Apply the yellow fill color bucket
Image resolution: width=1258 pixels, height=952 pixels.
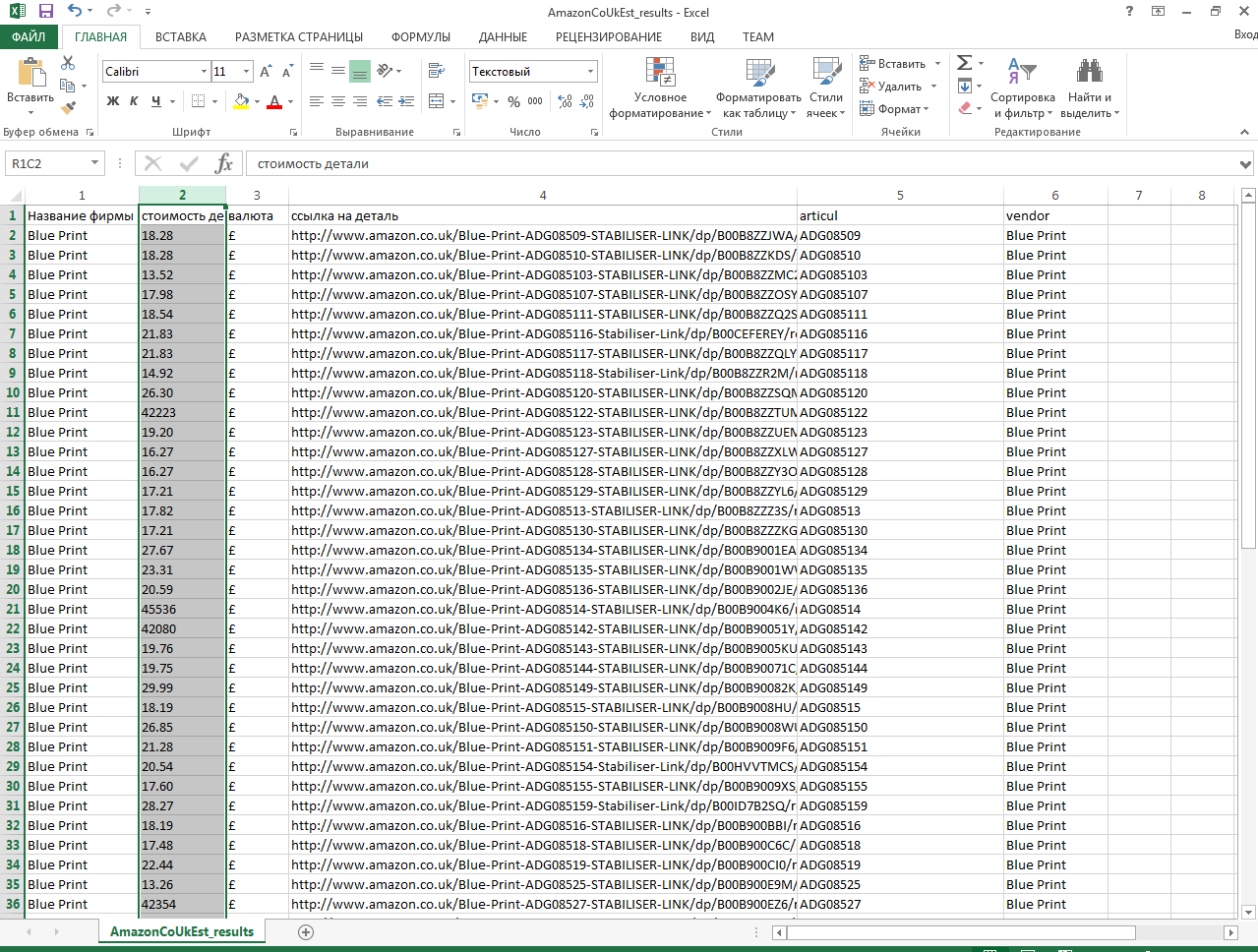[241, 101]
